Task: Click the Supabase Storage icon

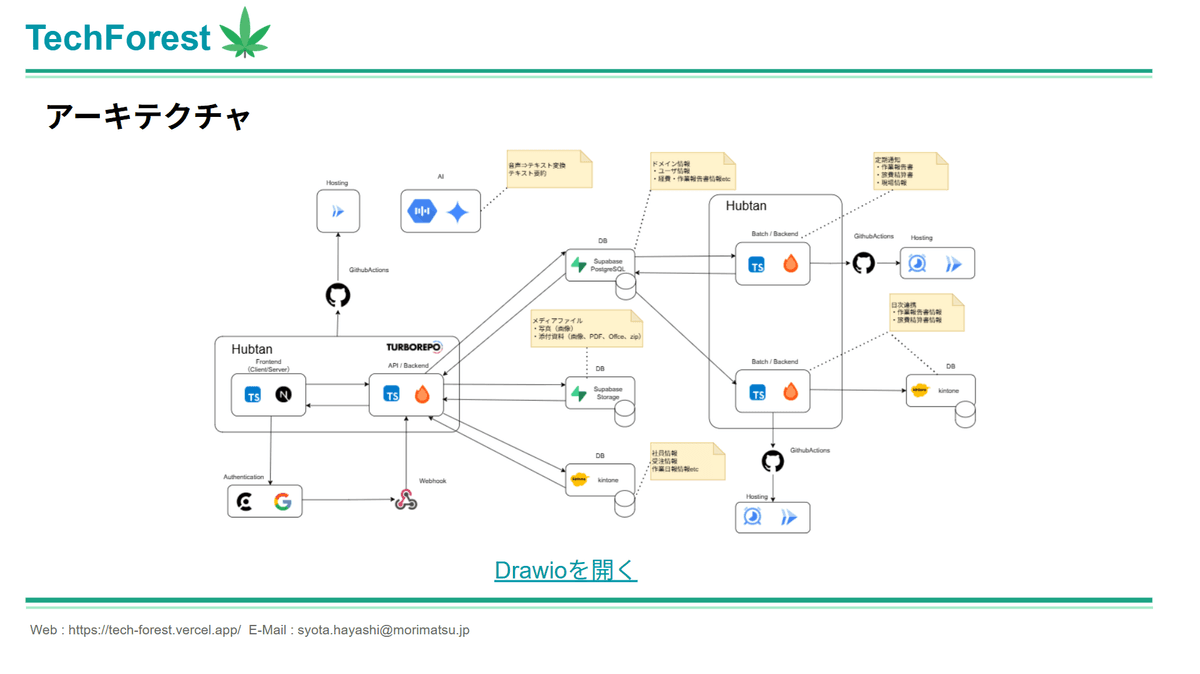Action: pos(579,393)
